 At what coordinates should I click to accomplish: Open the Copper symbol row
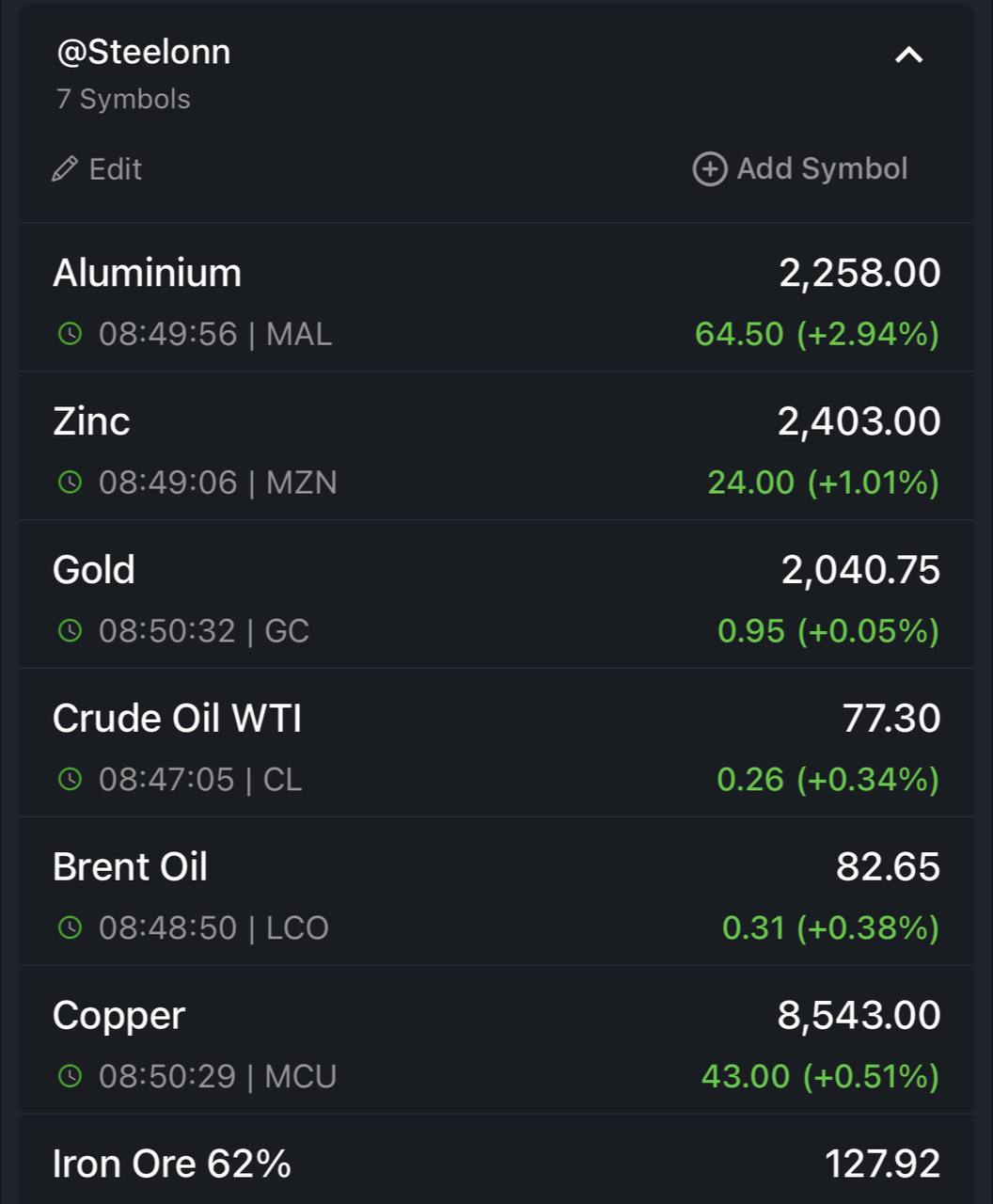click(496, 1040)
